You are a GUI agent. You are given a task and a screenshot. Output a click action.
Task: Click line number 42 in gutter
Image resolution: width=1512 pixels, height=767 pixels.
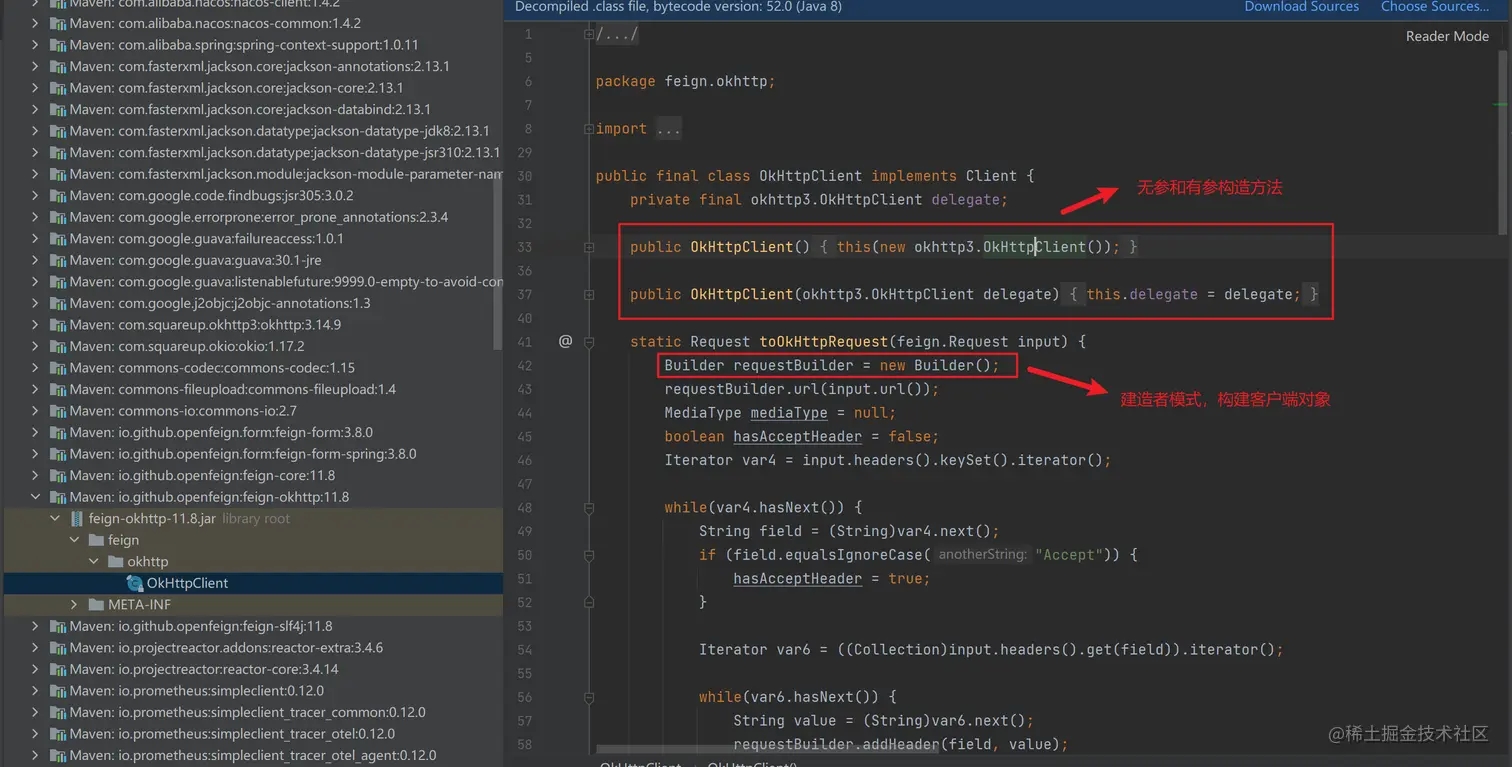pos(525,365)
